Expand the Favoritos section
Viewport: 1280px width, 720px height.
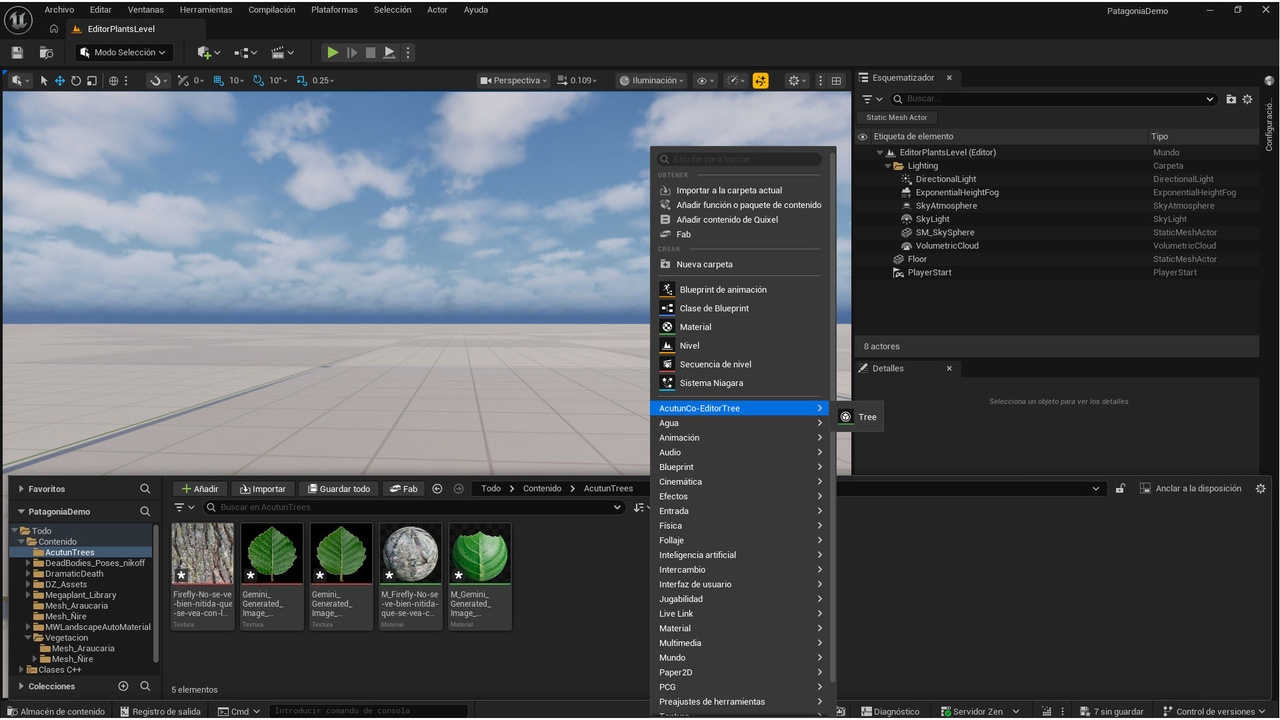coord(21,489)
